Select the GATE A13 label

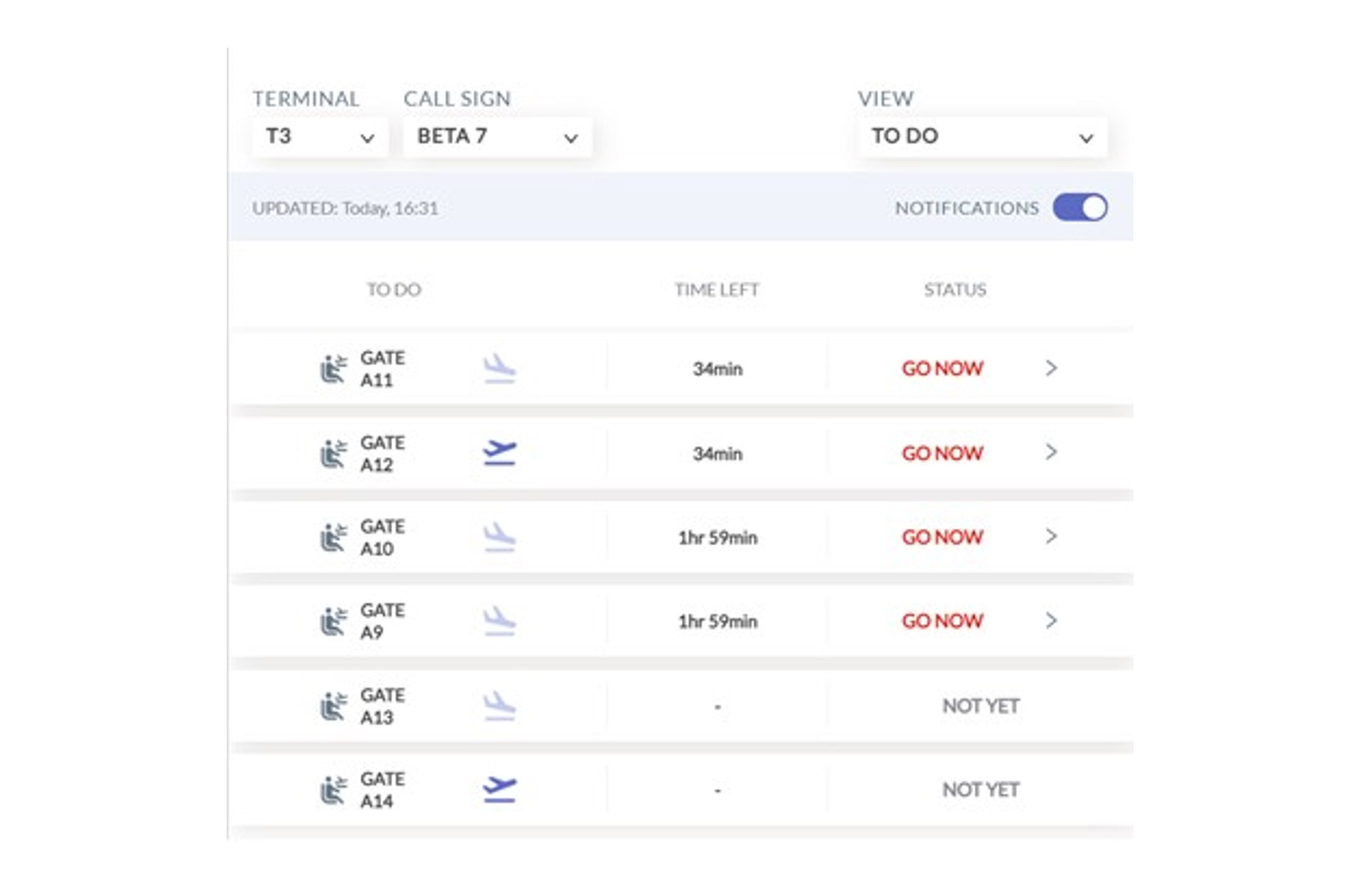click(383, 707)
